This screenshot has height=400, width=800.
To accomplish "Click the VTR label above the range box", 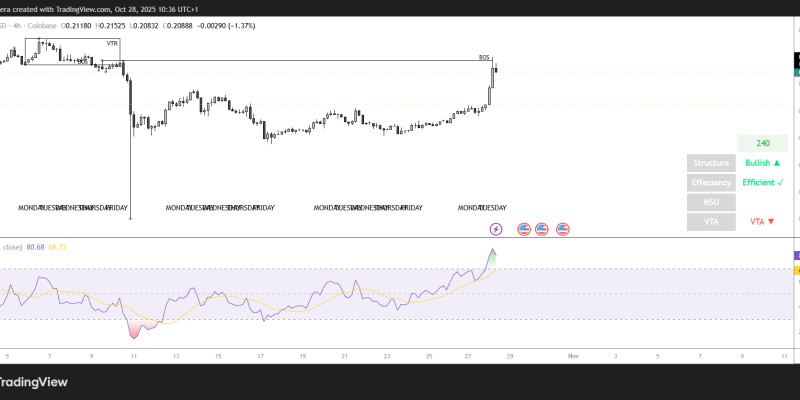I will (112, 44).
